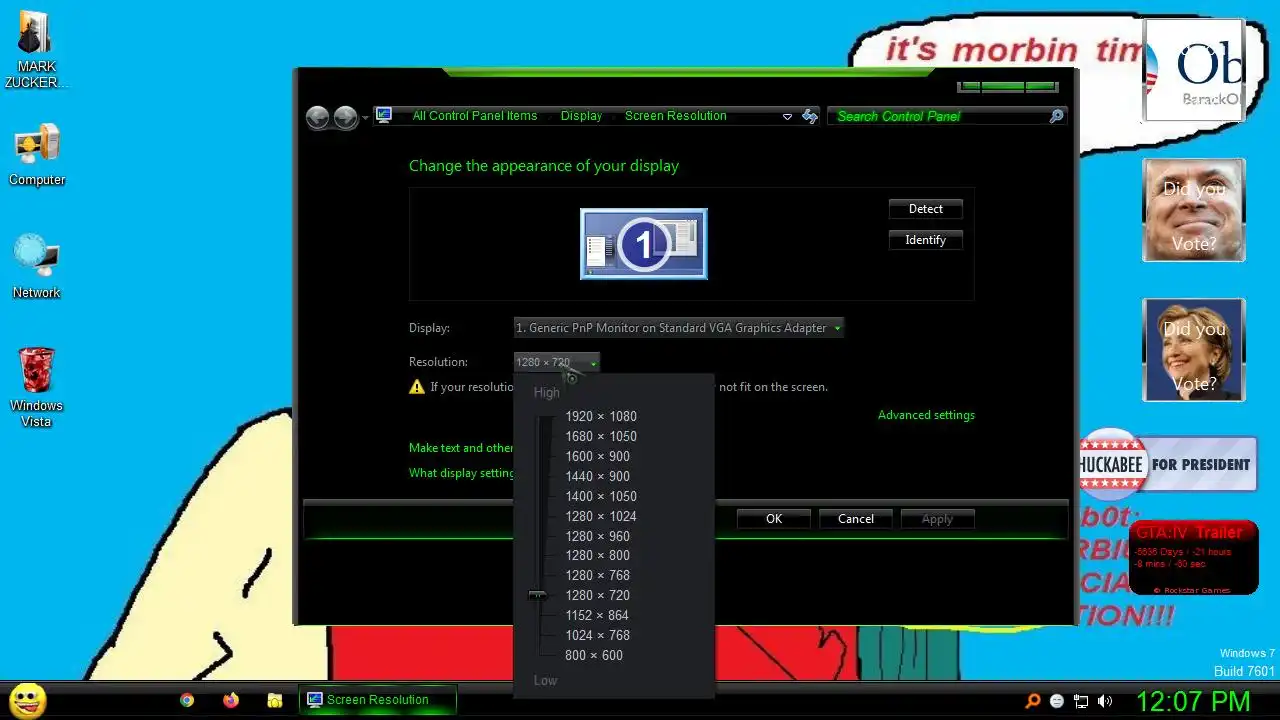Choose 1280 × 800 resolution
1280x720 pixels.
598,555
